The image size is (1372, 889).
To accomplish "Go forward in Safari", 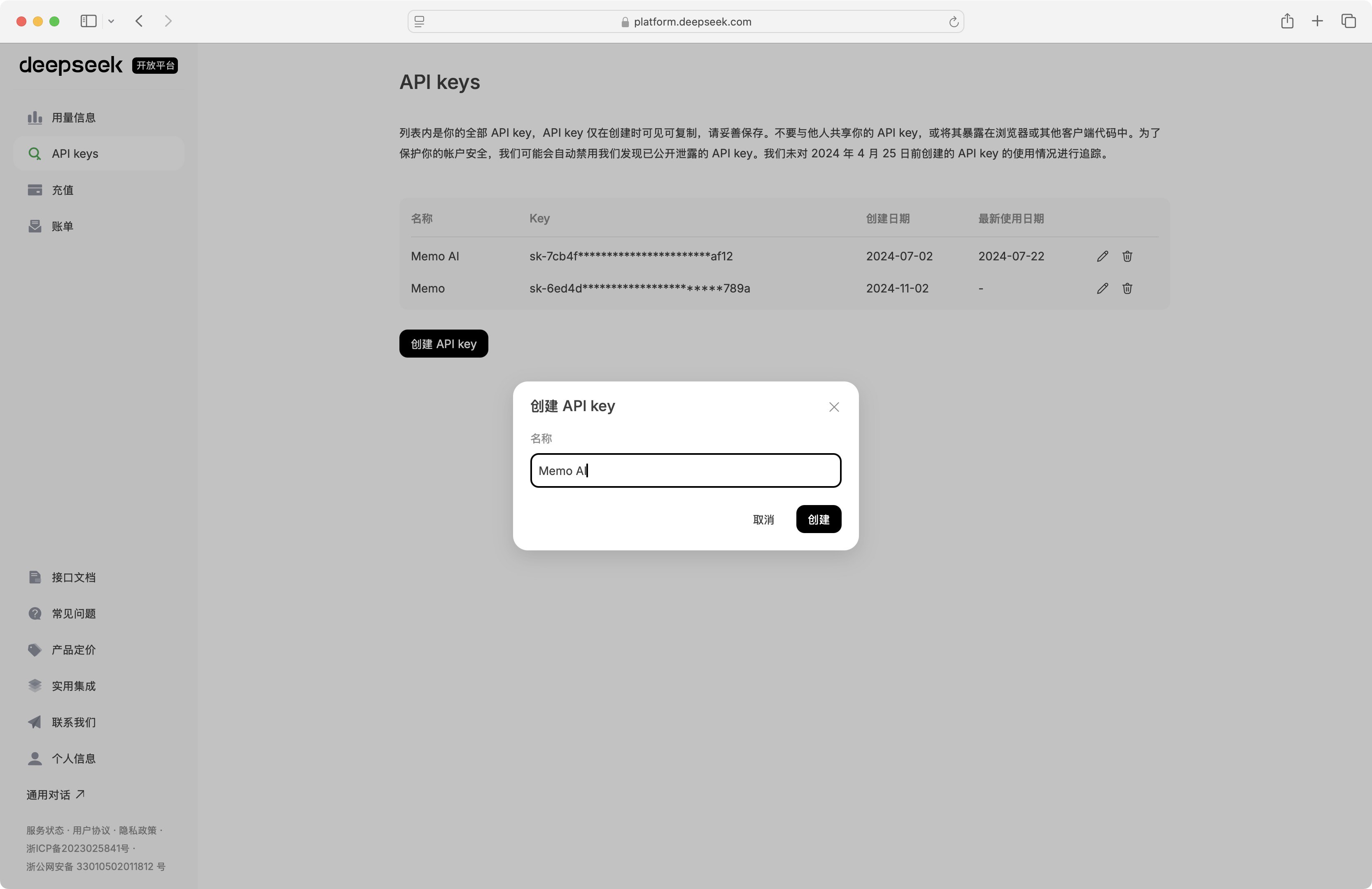I will click(168, 21).
